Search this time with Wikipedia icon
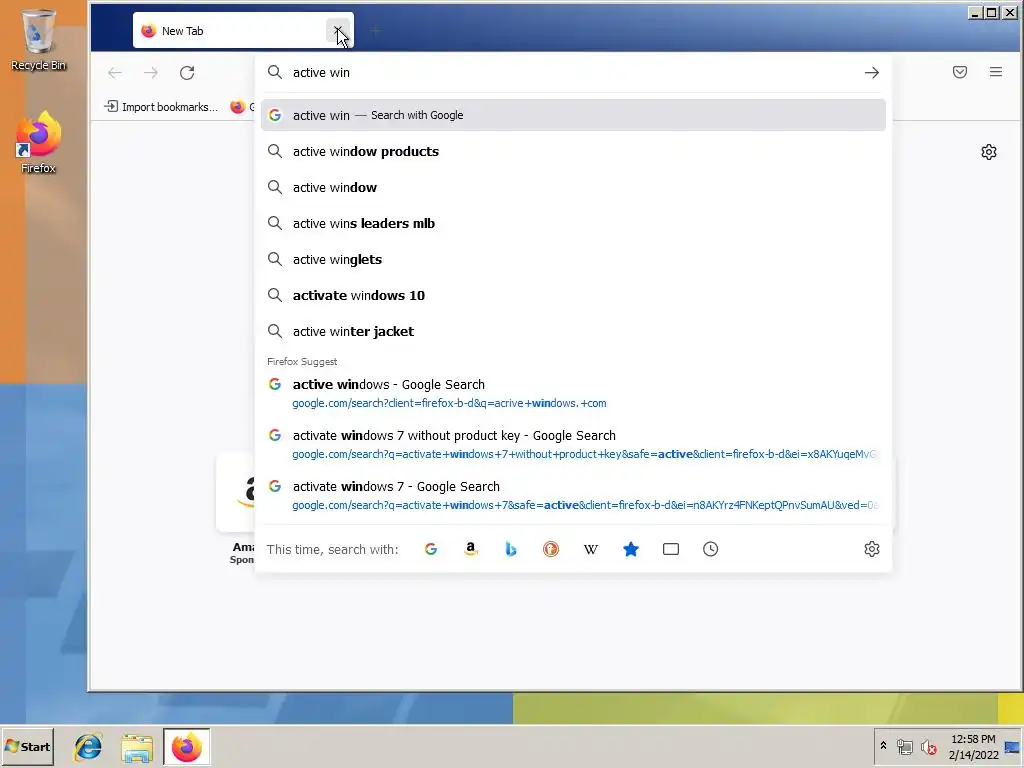The height and width of the screenshot is (768, 1024). coord(590,549)
